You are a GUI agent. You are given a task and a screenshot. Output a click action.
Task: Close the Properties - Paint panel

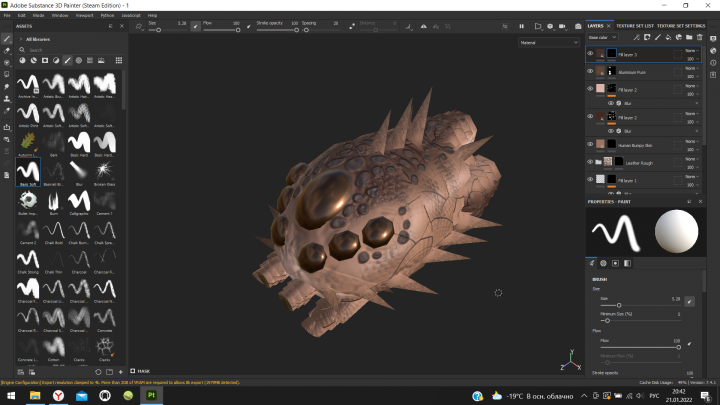point(700,202)
